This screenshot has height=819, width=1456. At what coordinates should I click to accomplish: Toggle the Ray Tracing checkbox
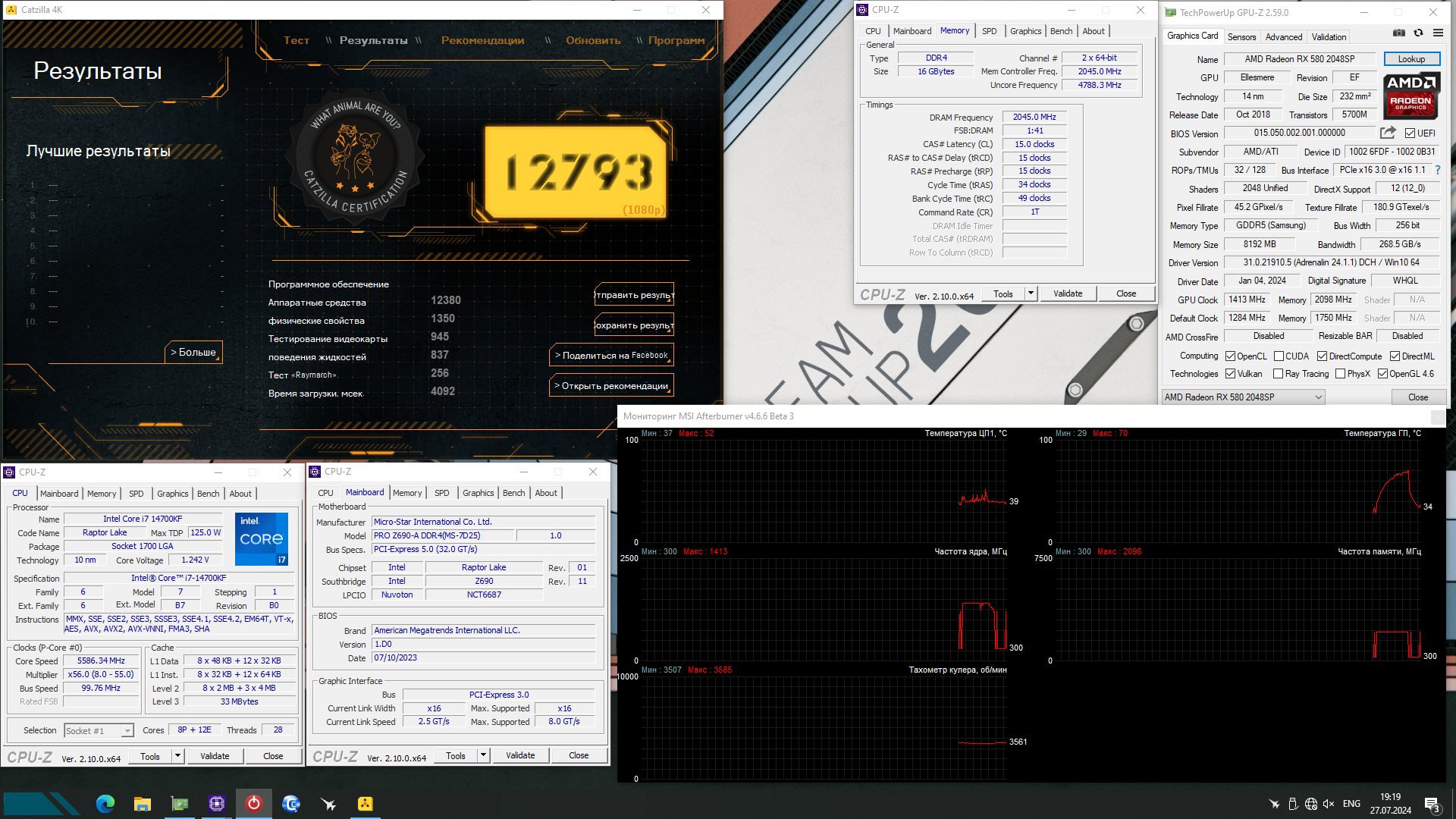(1279, 374)
